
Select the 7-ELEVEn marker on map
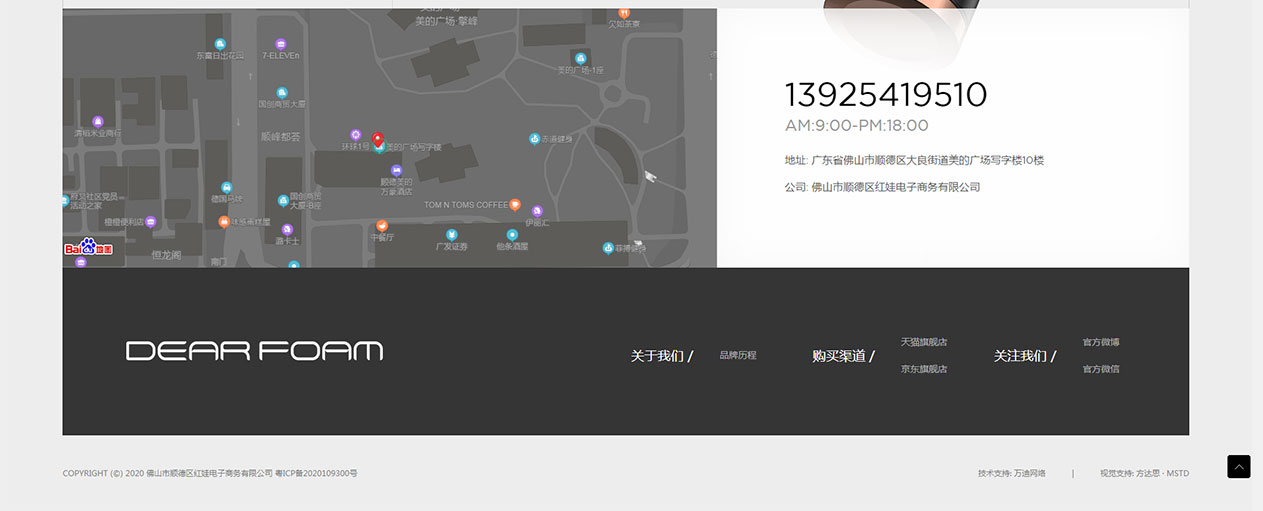tap(281, 44)
